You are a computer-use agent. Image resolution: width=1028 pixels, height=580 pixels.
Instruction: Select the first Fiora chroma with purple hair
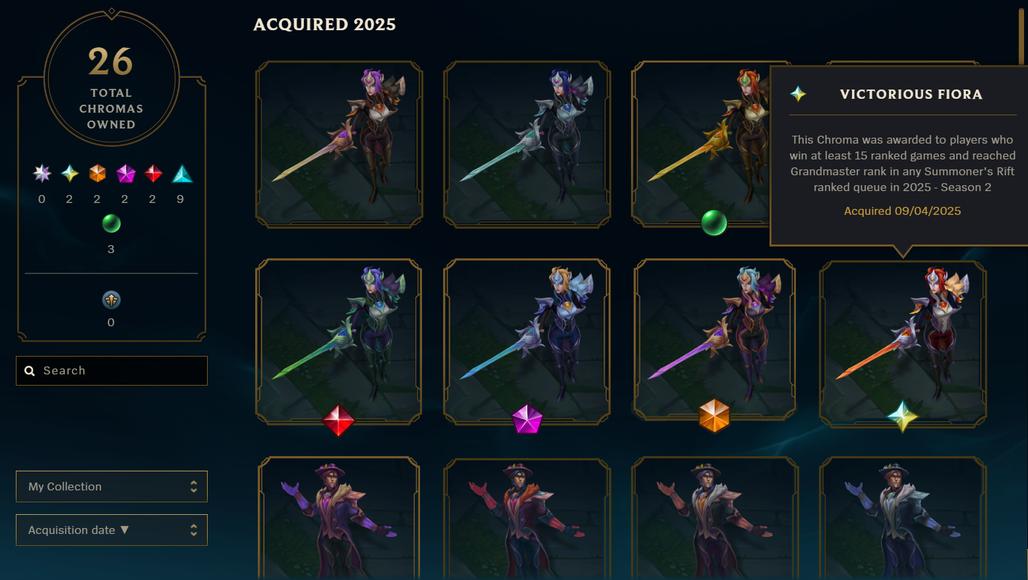(338, 144)
